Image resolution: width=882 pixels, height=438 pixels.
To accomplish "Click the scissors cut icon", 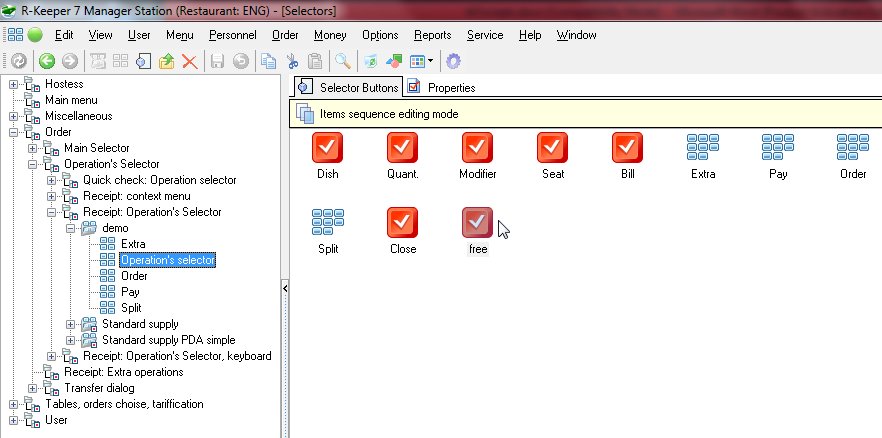I will [x=291, y=61].
